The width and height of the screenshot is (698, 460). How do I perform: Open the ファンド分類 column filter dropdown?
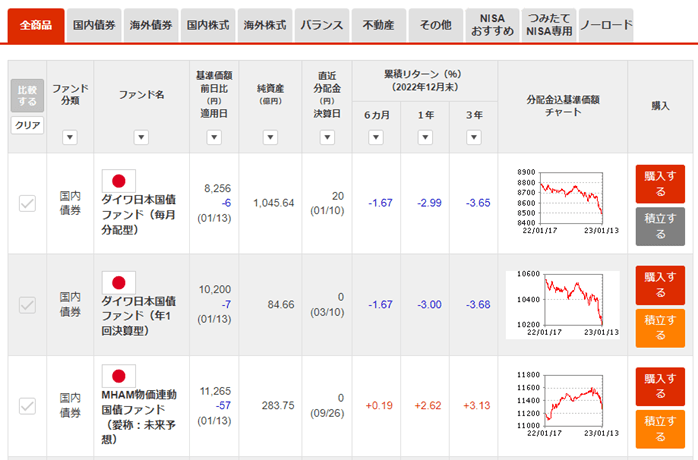70,137
